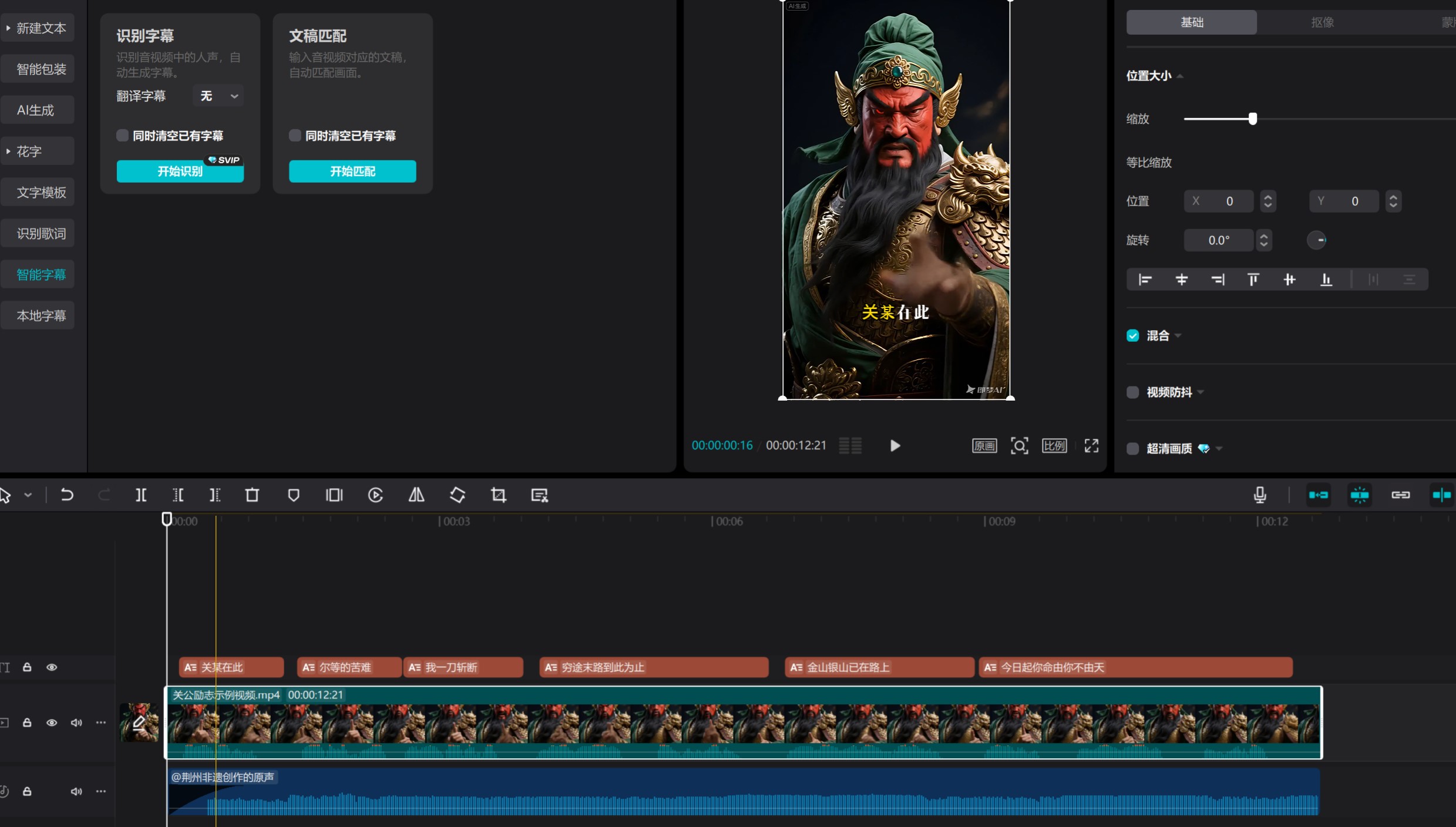Open 本地字幕 sidebar tab
The height and width of the screenshot is (827, 1456).
pos(38,316)
